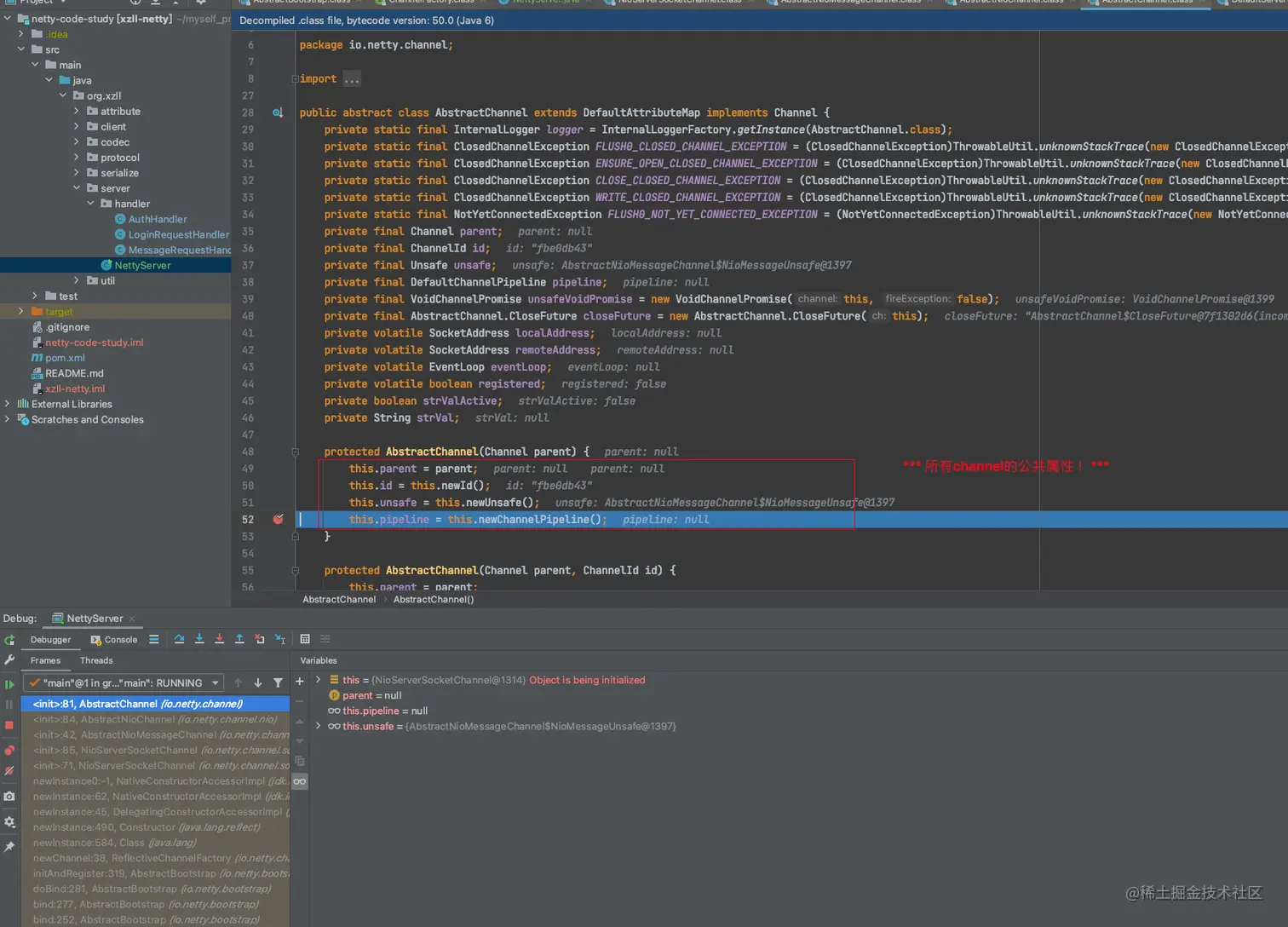This screenshot has height=927, width=1288.
Task: Pin the debug tab
Action: [9, 847]
